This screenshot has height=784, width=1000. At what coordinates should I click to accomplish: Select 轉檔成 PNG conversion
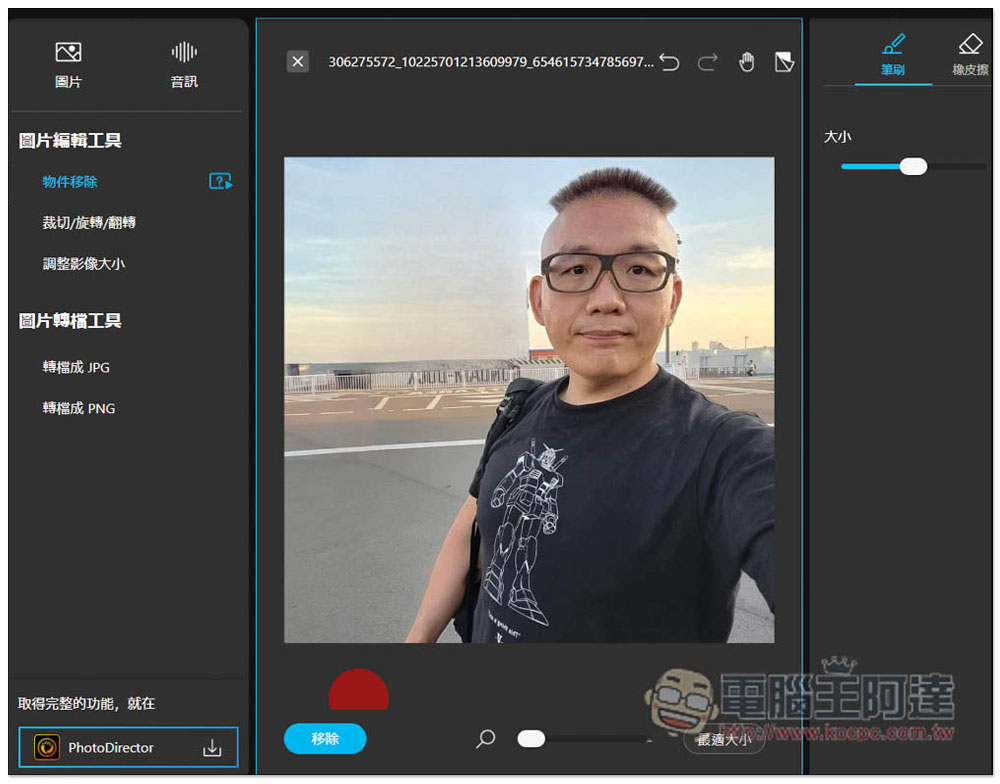tap(78, 408)
